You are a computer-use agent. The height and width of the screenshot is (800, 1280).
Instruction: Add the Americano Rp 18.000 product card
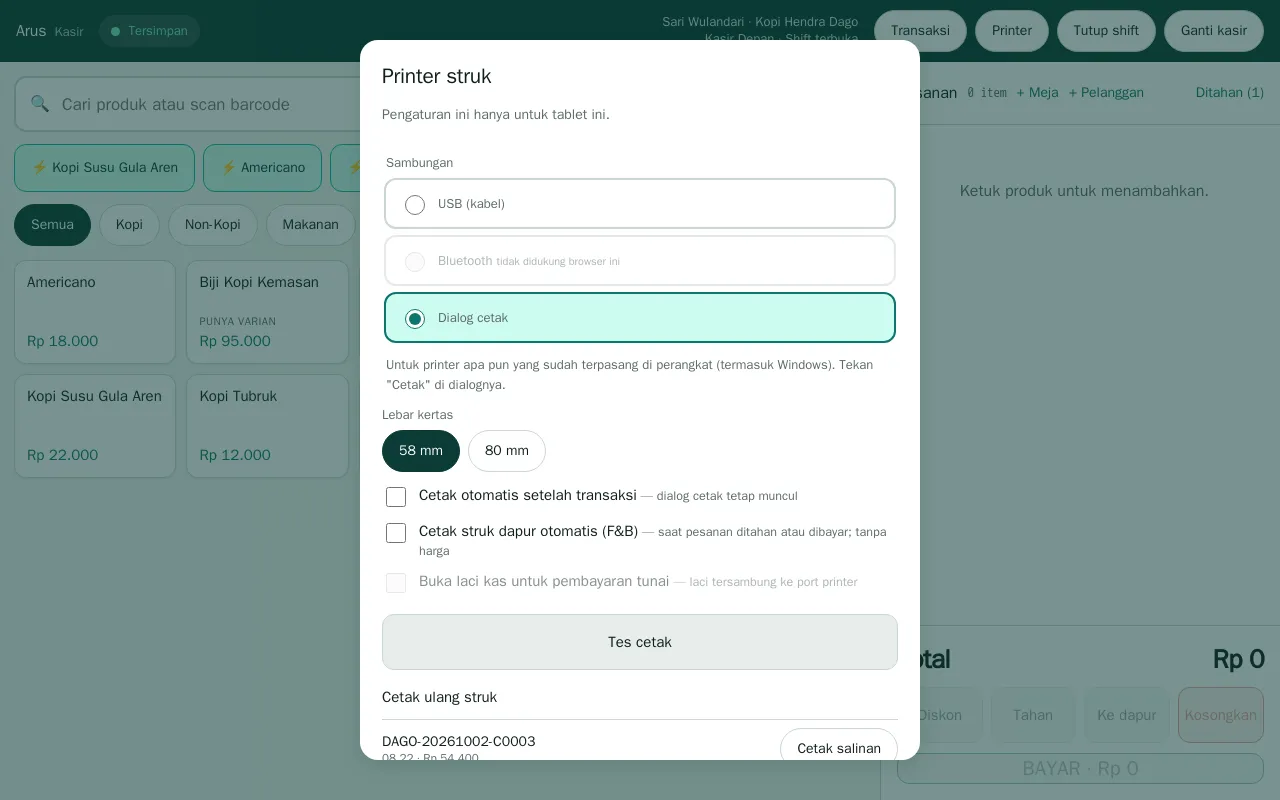pos(95,312)
